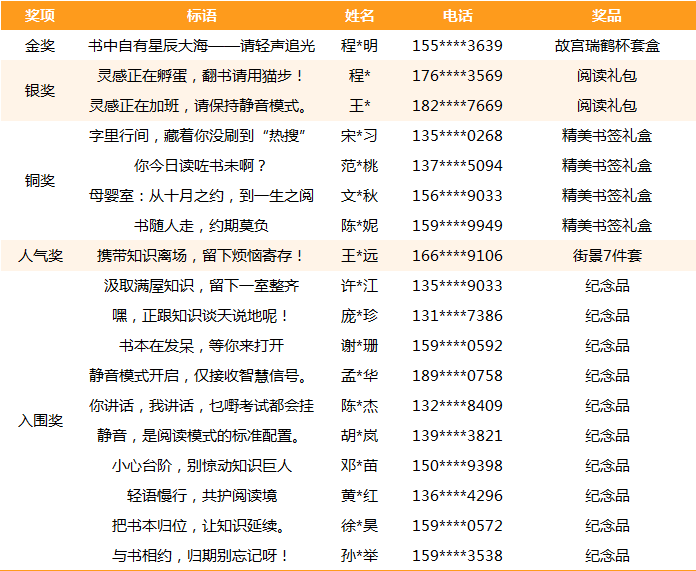This screenshot has height=571, width=696.
Task: Select the 铜奖 award cell
Action: pyautogui.click(x=40, y=181)
